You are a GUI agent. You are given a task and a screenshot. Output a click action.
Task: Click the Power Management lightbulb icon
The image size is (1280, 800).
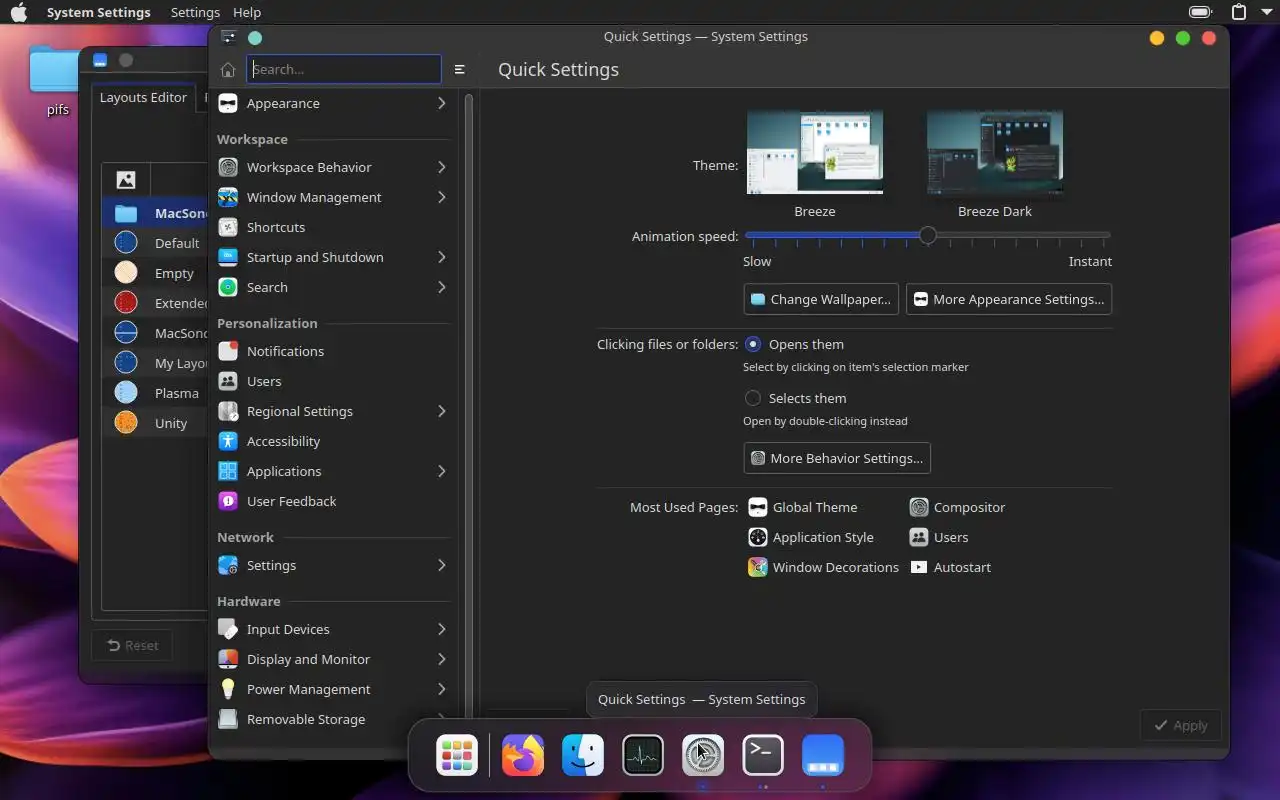228,689
